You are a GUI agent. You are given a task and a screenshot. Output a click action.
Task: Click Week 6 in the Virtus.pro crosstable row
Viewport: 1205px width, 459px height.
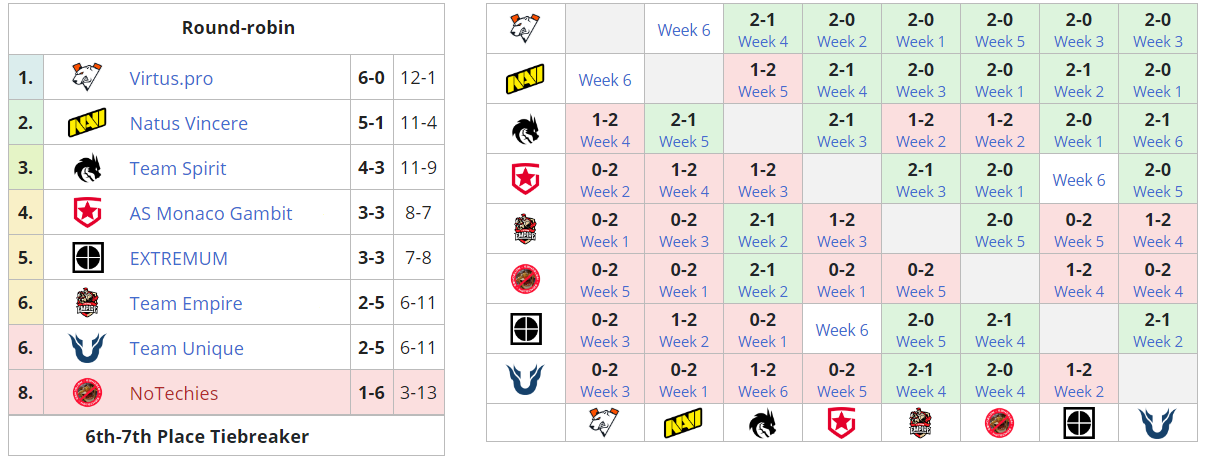684,30
